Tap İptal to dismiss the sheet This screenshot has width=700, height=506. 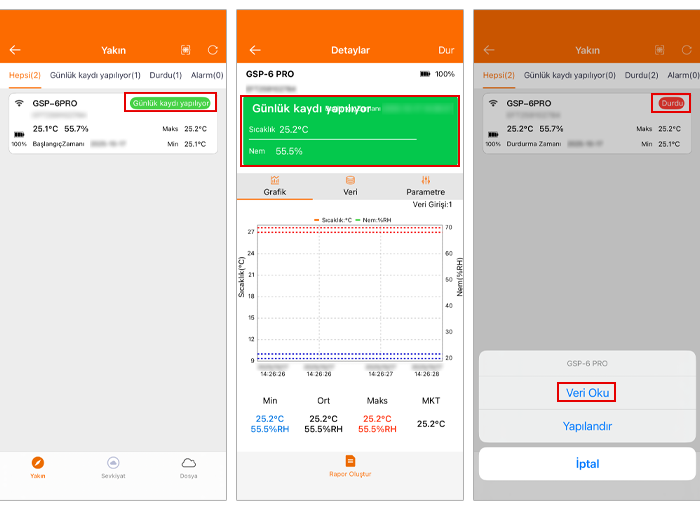click(587, 464)
